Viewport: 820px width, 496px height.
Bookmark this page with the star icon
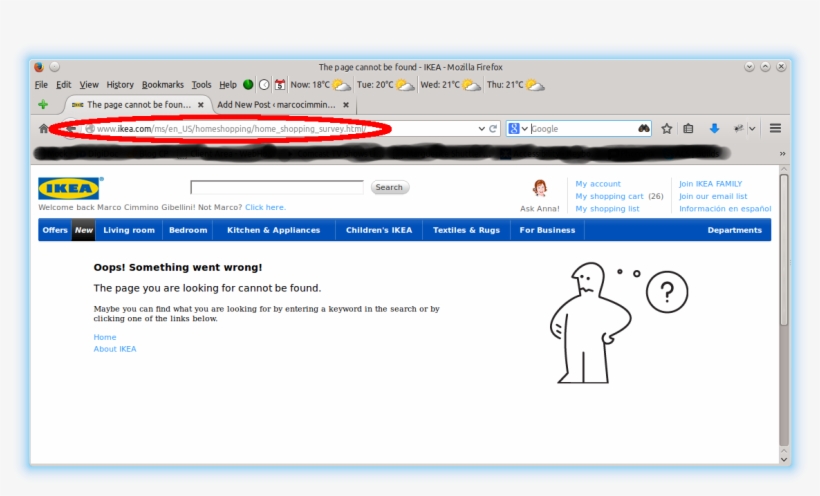[666, 128]
